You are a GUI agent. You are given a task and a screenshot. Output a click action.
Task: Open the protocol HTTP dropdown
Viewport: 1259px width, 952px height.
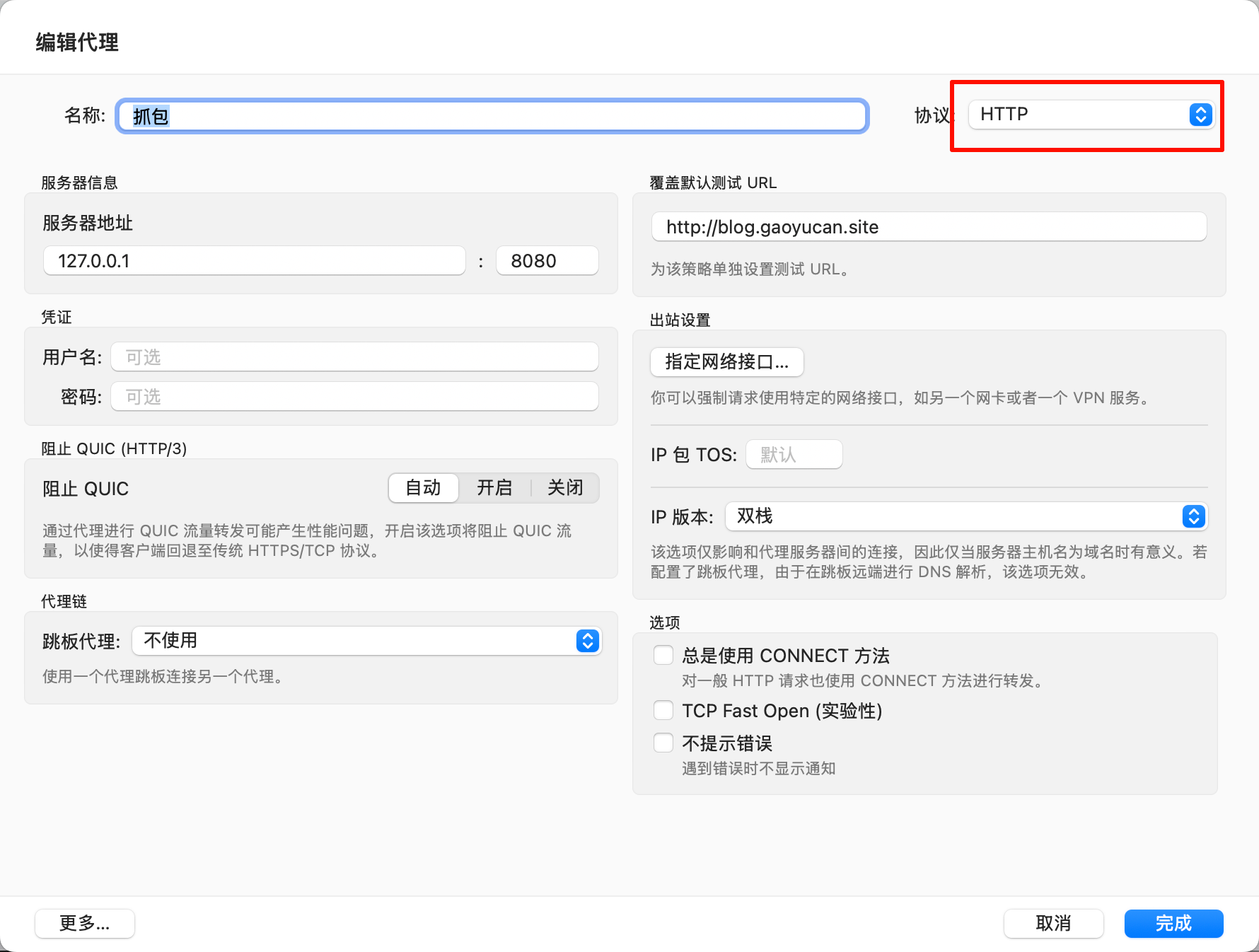pos(1090,115)
